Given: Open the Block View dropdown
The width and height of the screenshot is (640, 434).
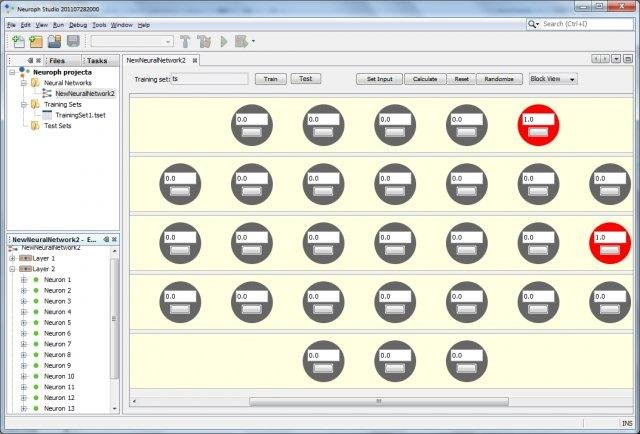Looking at the screenshot, I should click(x=553, y=79).
